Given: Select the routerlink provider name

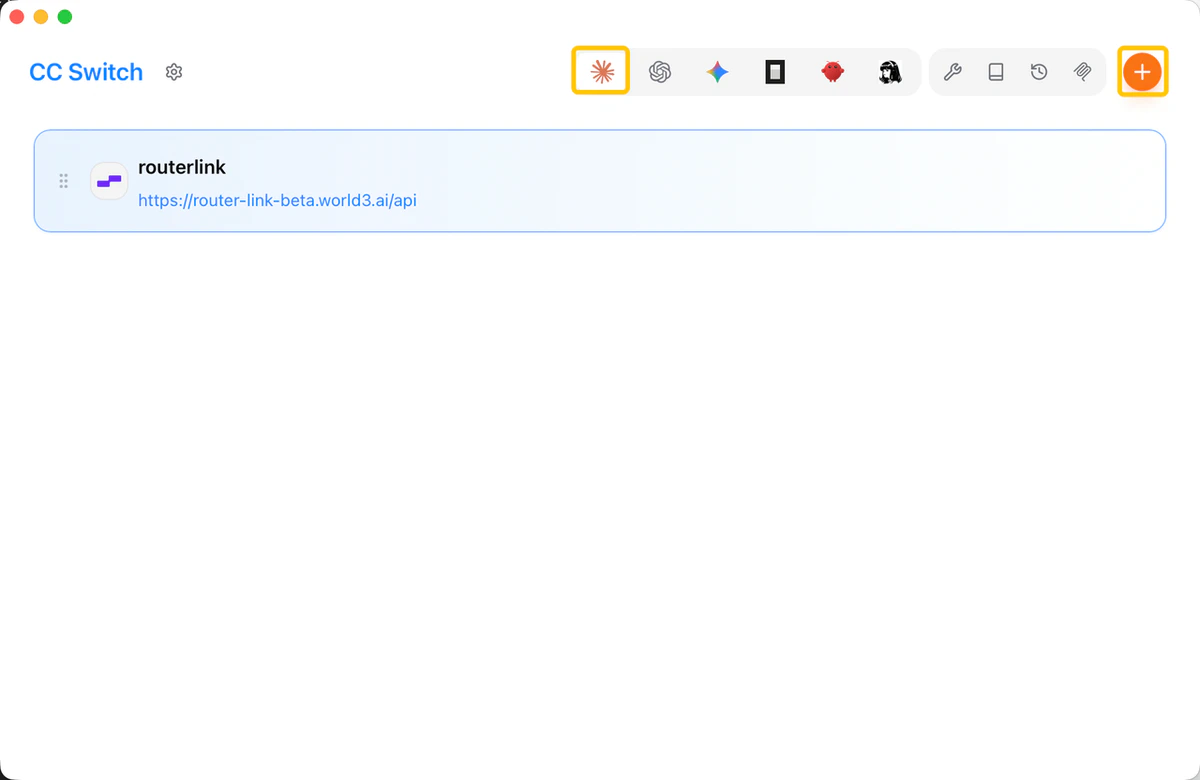Looking at the screenshot, I should click(182, 167).
